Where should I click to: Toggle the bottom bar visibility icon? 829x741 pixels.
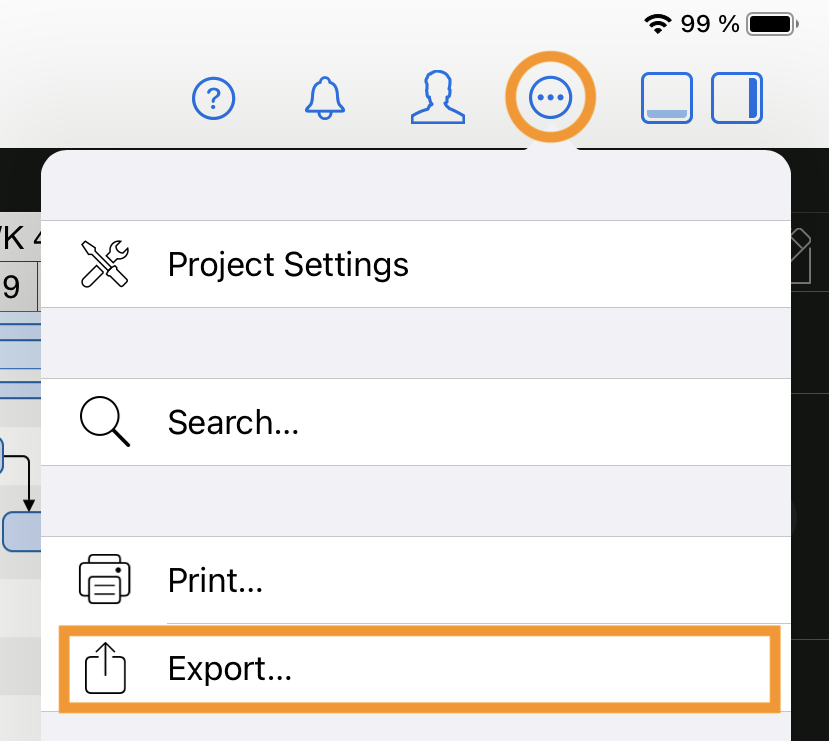pyautogui.click(x=666, y=98)
